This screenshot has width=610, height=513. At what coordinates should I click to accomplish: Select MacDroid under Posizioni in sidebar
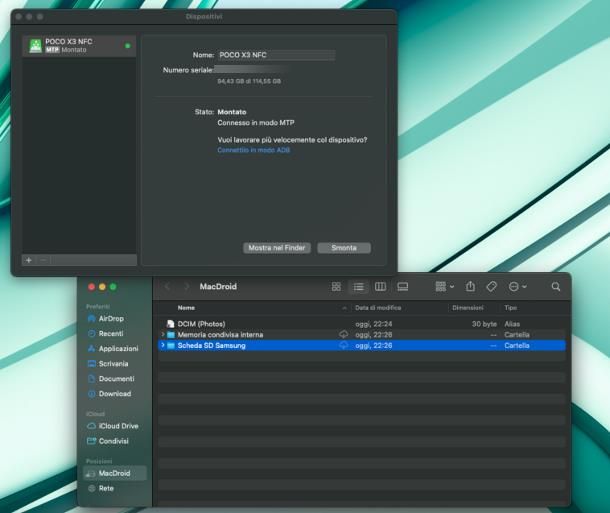click(115, 473)
